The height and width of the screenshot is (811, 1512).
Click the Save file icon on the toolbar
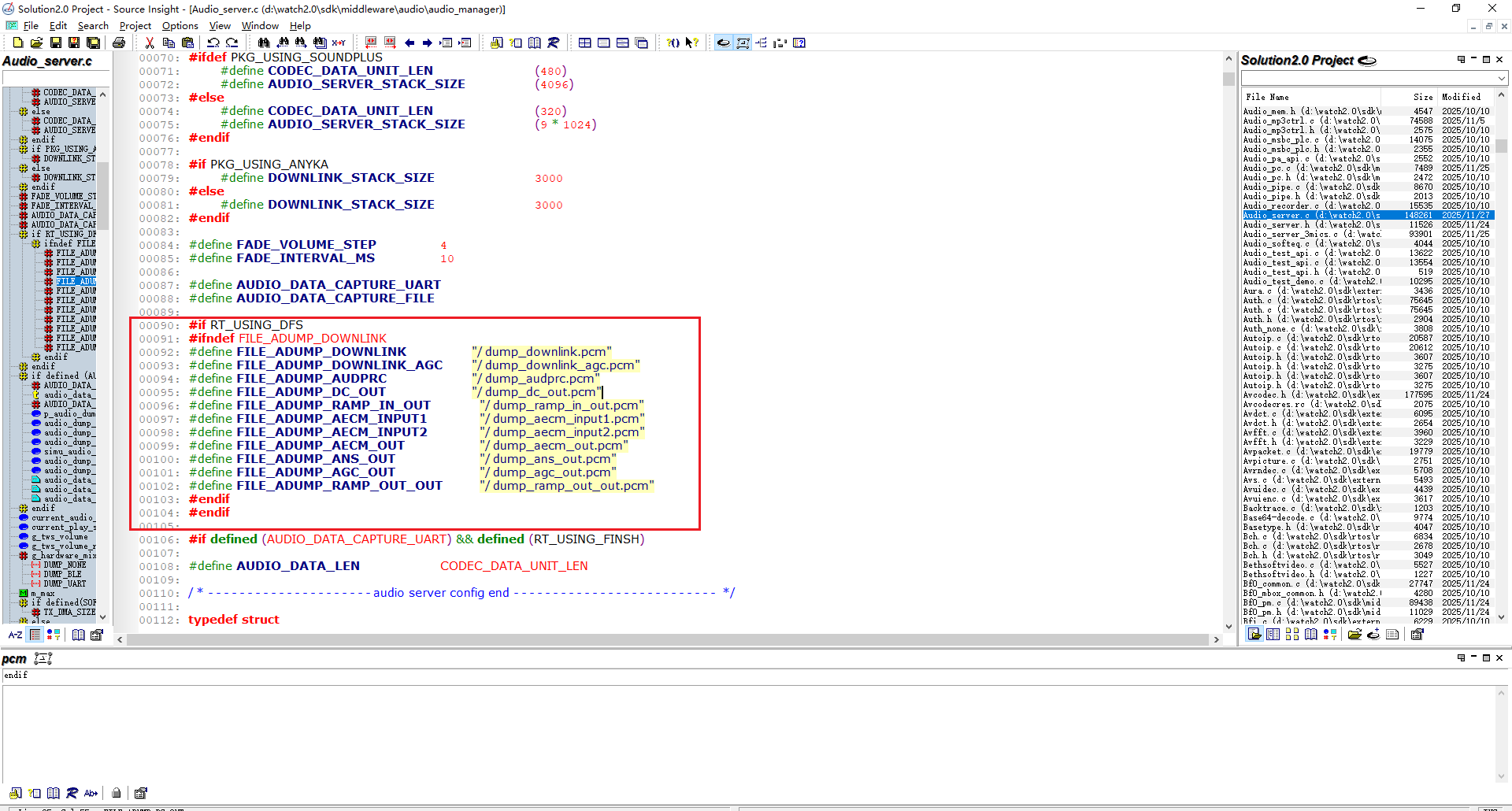(55, 43)
